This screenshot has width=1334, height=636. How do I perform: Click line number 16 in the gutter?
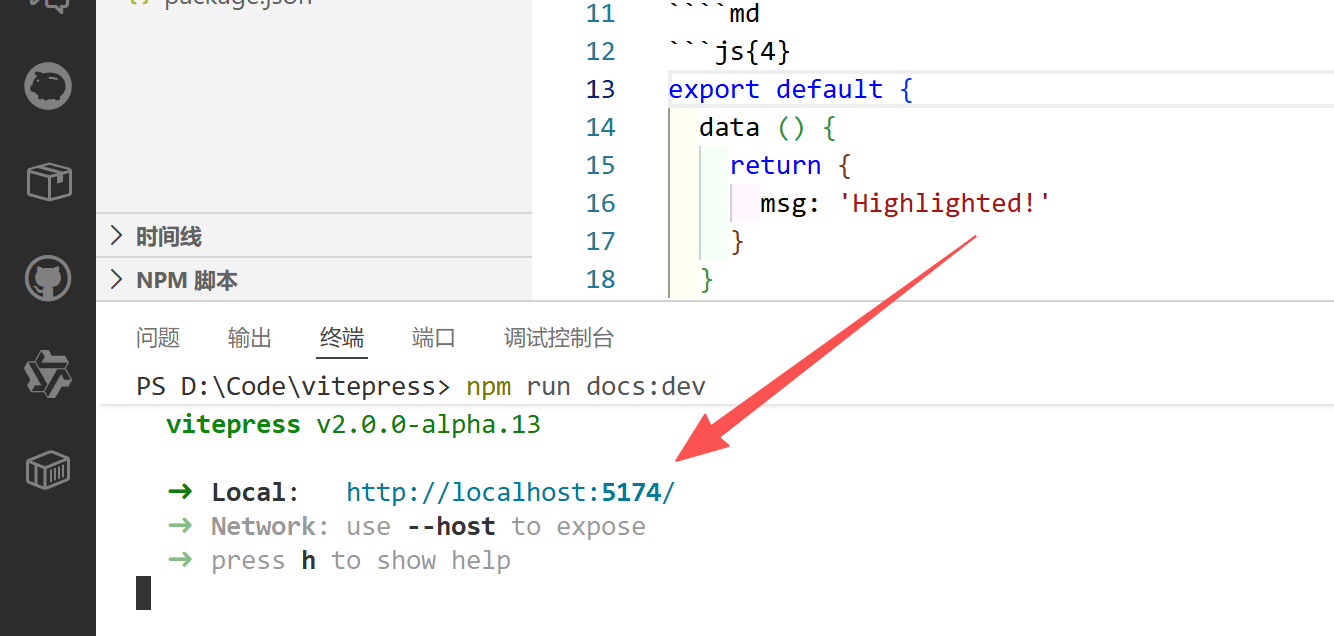[x=600, y=203]
